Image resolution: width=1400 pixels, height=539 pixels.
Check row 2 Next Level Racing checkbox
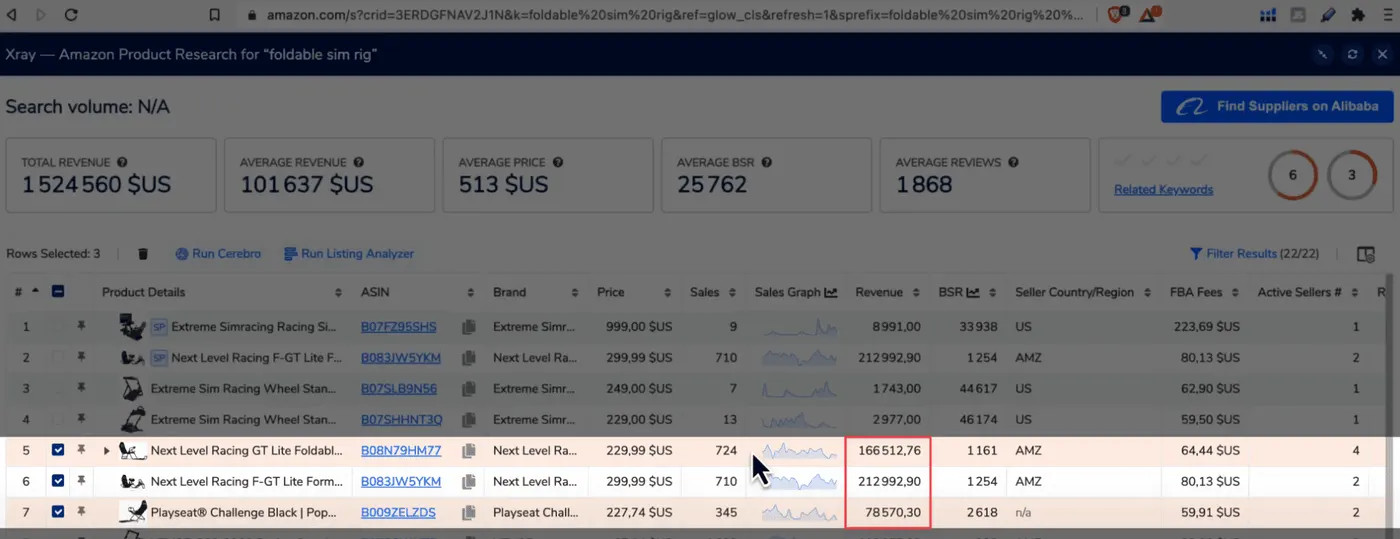pos(58,357)
